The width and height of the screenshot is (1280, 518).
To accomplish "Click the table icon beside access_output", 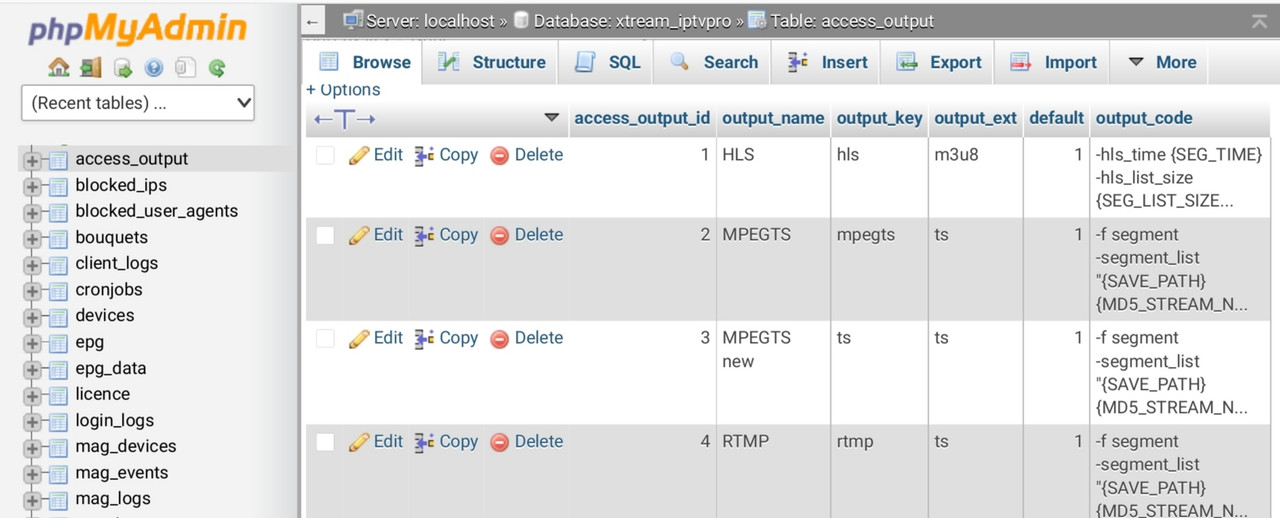I will pyautogui.click(x=59, y=160).
